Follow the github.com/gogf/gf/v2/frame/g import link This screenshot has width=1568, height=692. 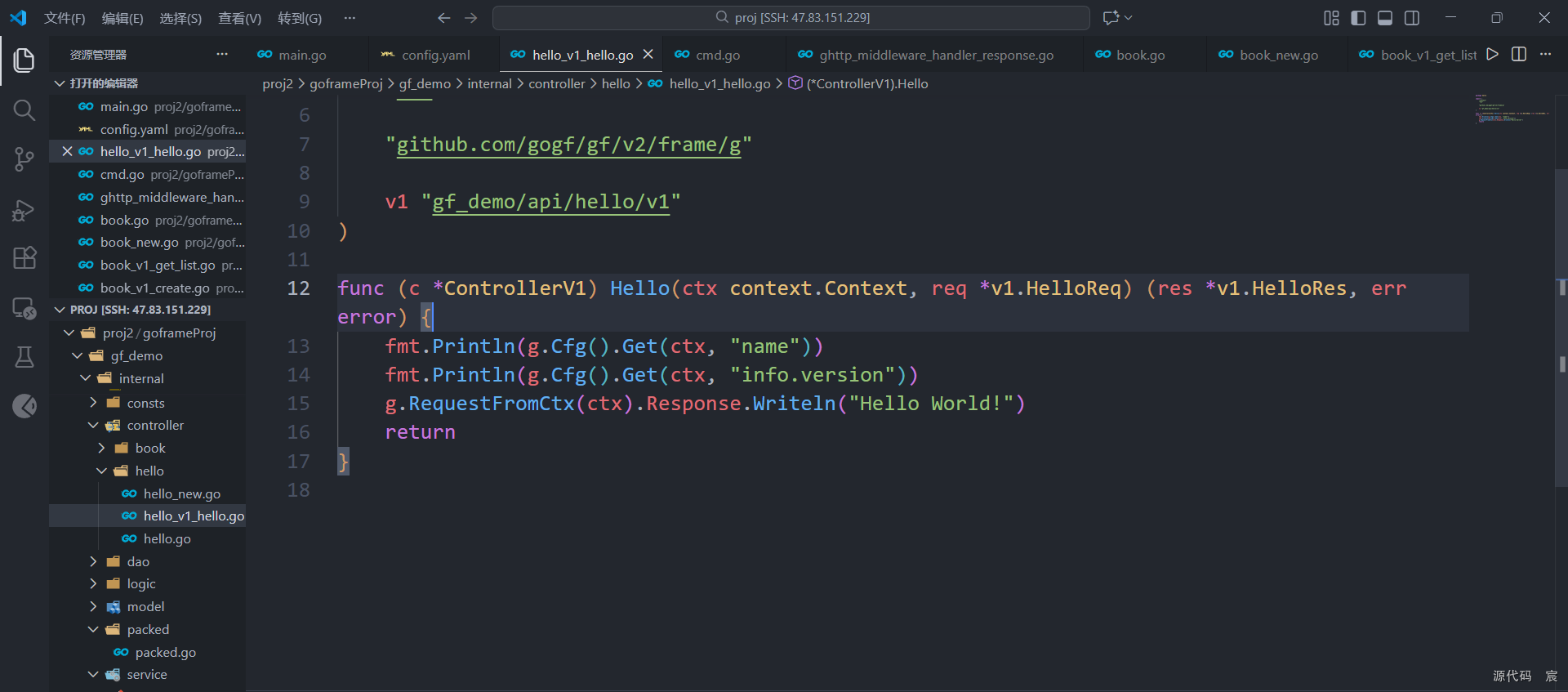(x=568, y=145)
